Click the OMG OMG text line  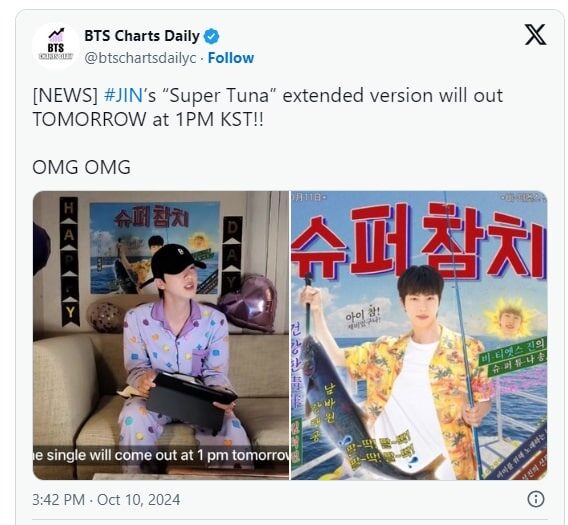[82, 167]
